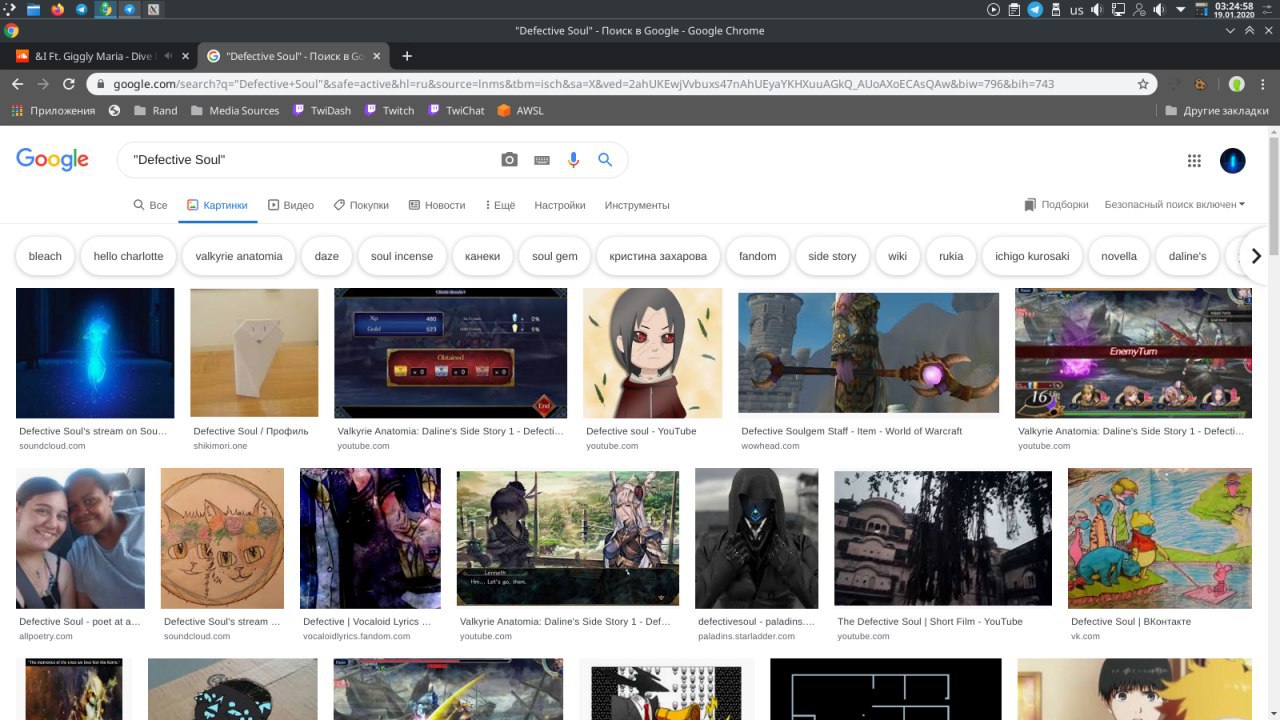Open Инструменты search tools
1280x720 pixels.
pyautogui.click(x=637, y=205)
